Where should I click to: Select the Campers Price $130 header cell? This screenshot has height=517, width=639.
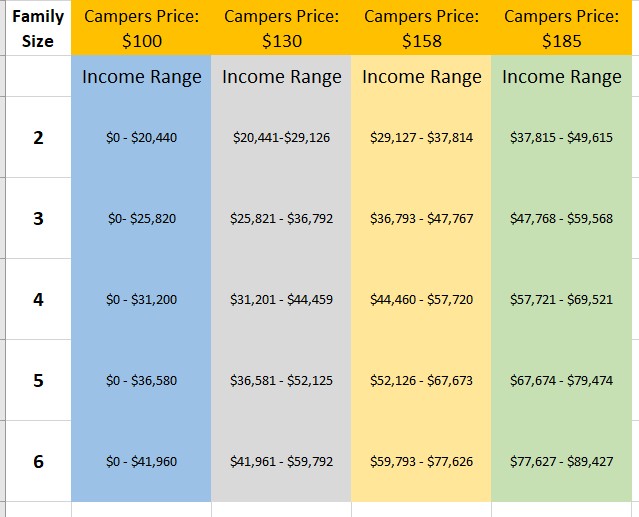(x=281, y=29)
